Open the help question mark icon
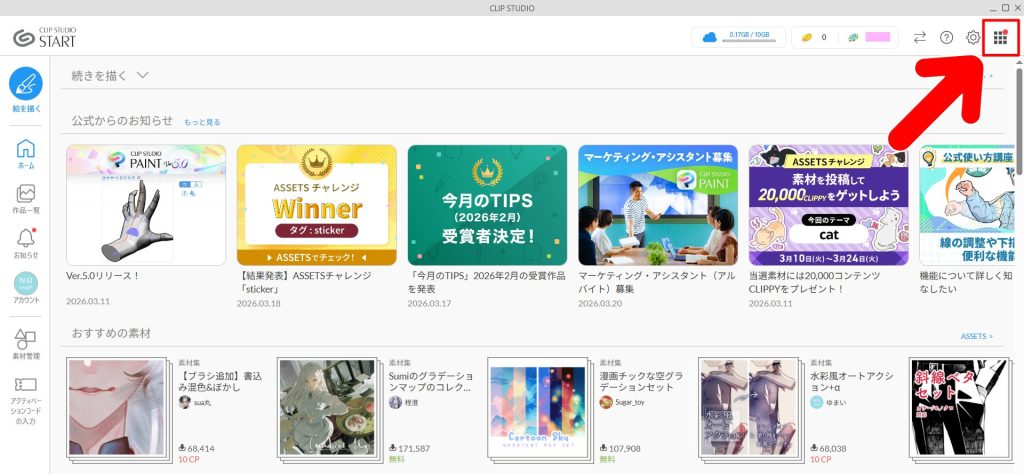 pos(946,37)
